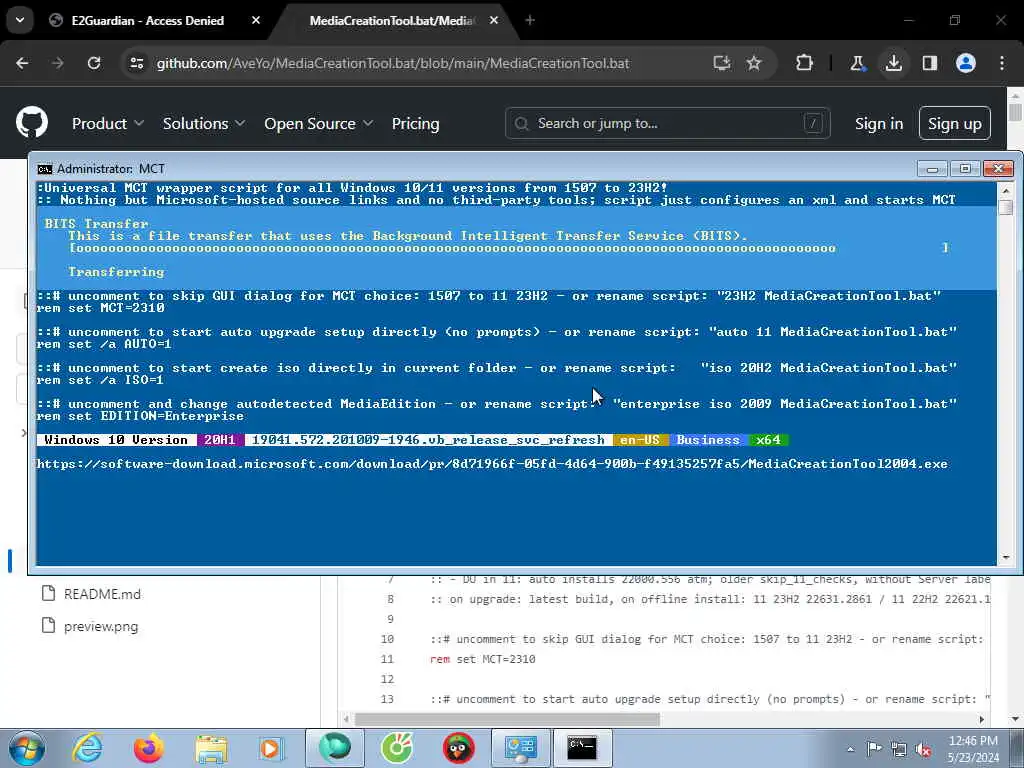The image size is (1024, 768).
Task: Click the Sign up button
Action: tap(955, 123)
